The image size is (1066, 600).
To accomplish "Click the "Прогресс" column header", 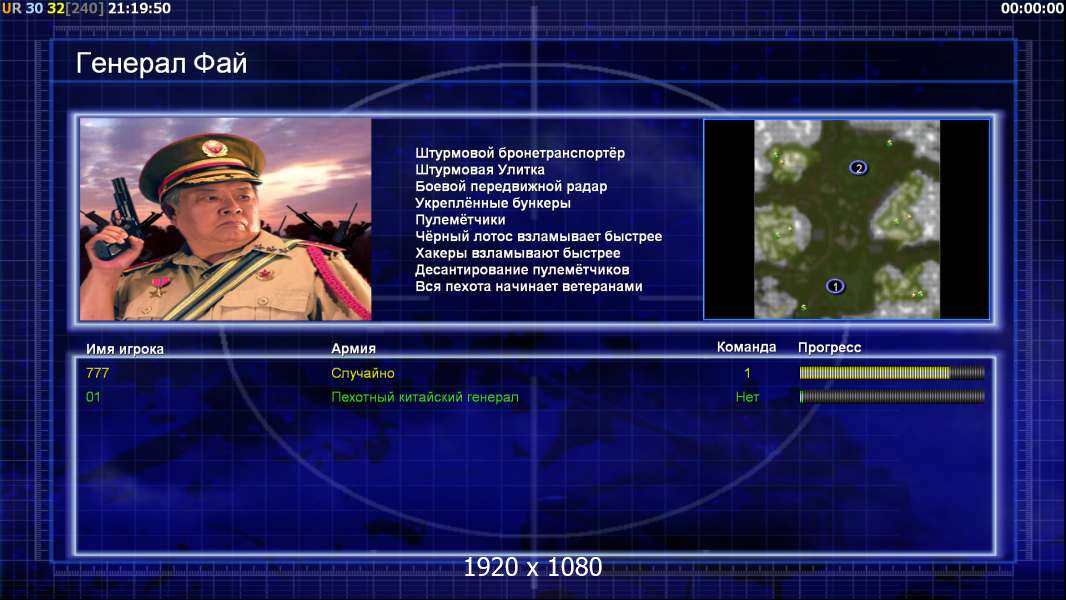I will click(829, 348).
